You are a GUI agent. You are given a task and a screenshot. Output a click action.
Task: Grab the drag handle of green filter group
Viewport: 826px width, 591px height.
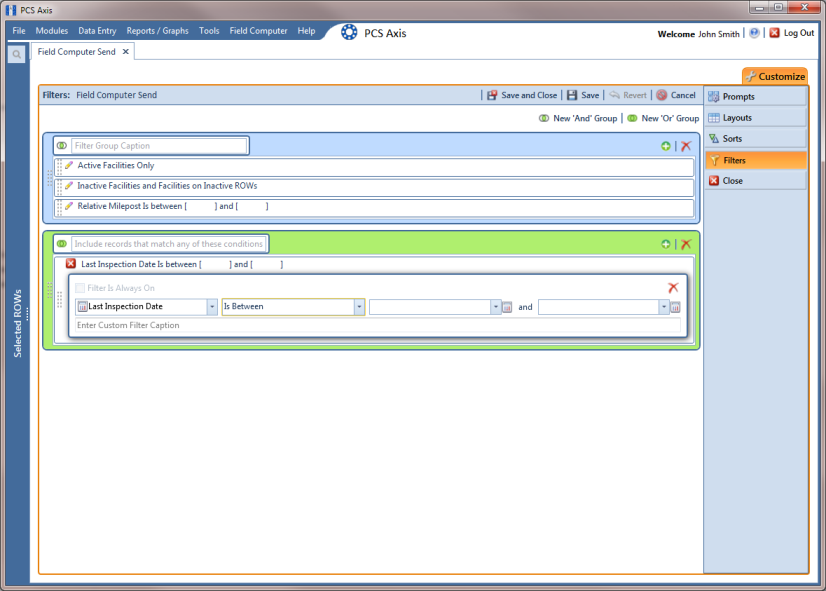pyautogui.click(x=50, y=290)
